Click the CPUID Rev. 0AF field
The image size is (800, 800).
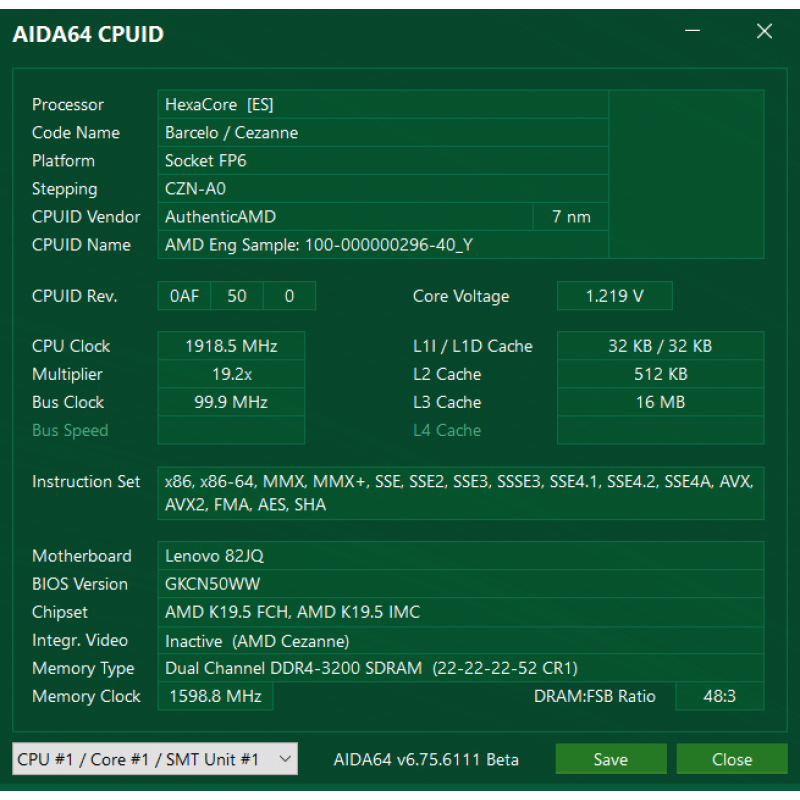click(x=184, y=296)
